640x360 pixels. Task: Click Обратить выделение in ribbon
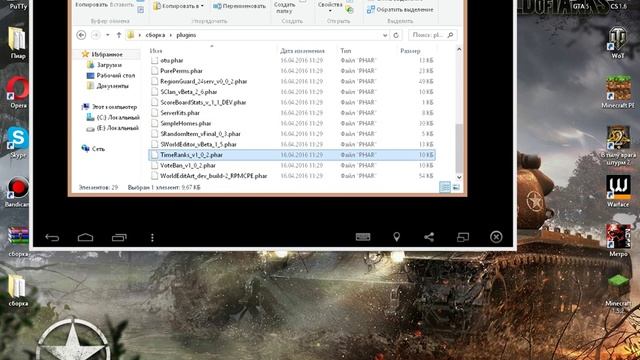click(400, 9)
